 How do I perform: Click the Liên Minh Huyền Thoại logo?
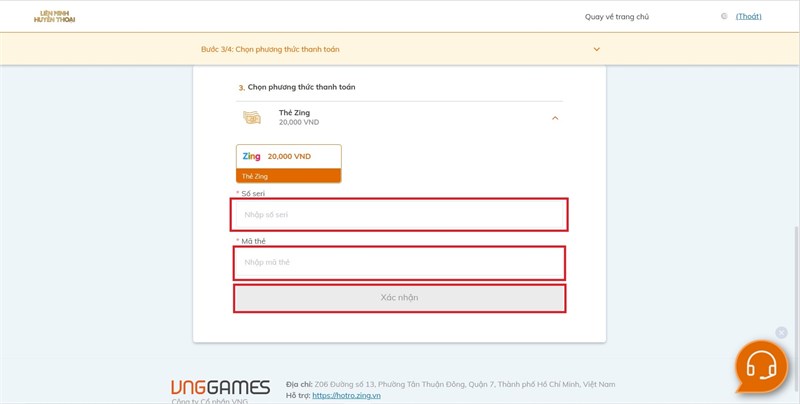coord(55,16)
